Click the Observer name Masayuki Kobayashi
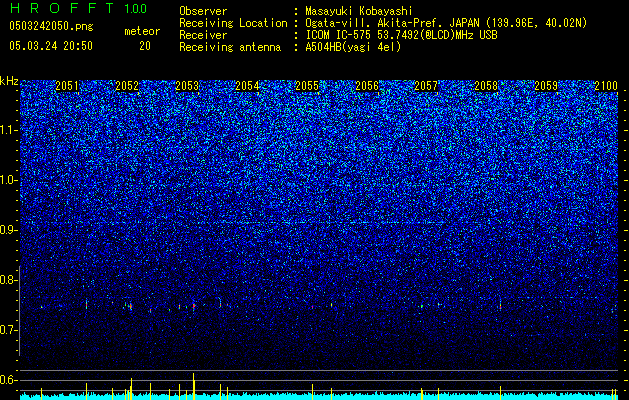The width and height of the screenshot is (629, 400). coord(358,11)
